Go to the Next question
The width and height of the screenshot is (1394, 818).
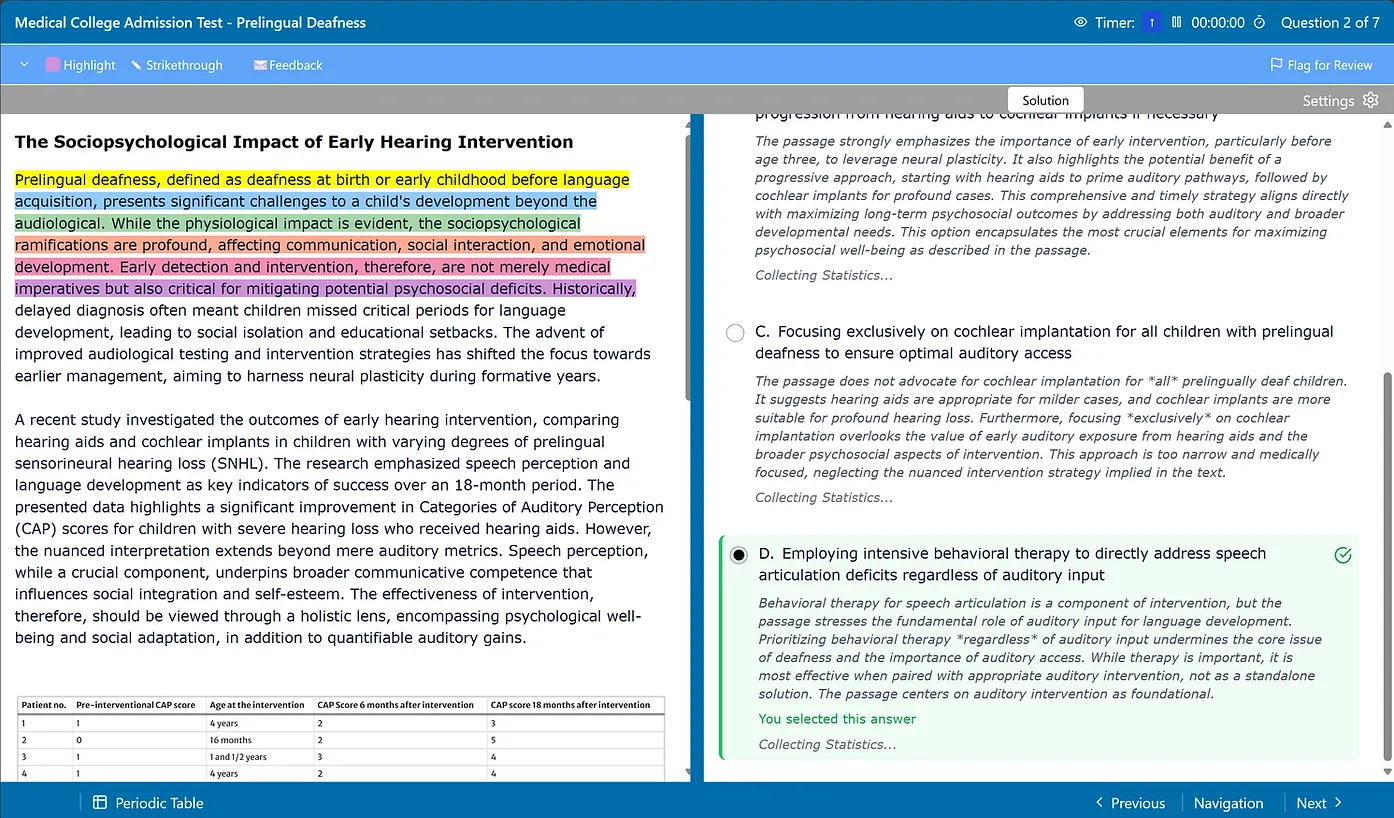click(1319, 802)
